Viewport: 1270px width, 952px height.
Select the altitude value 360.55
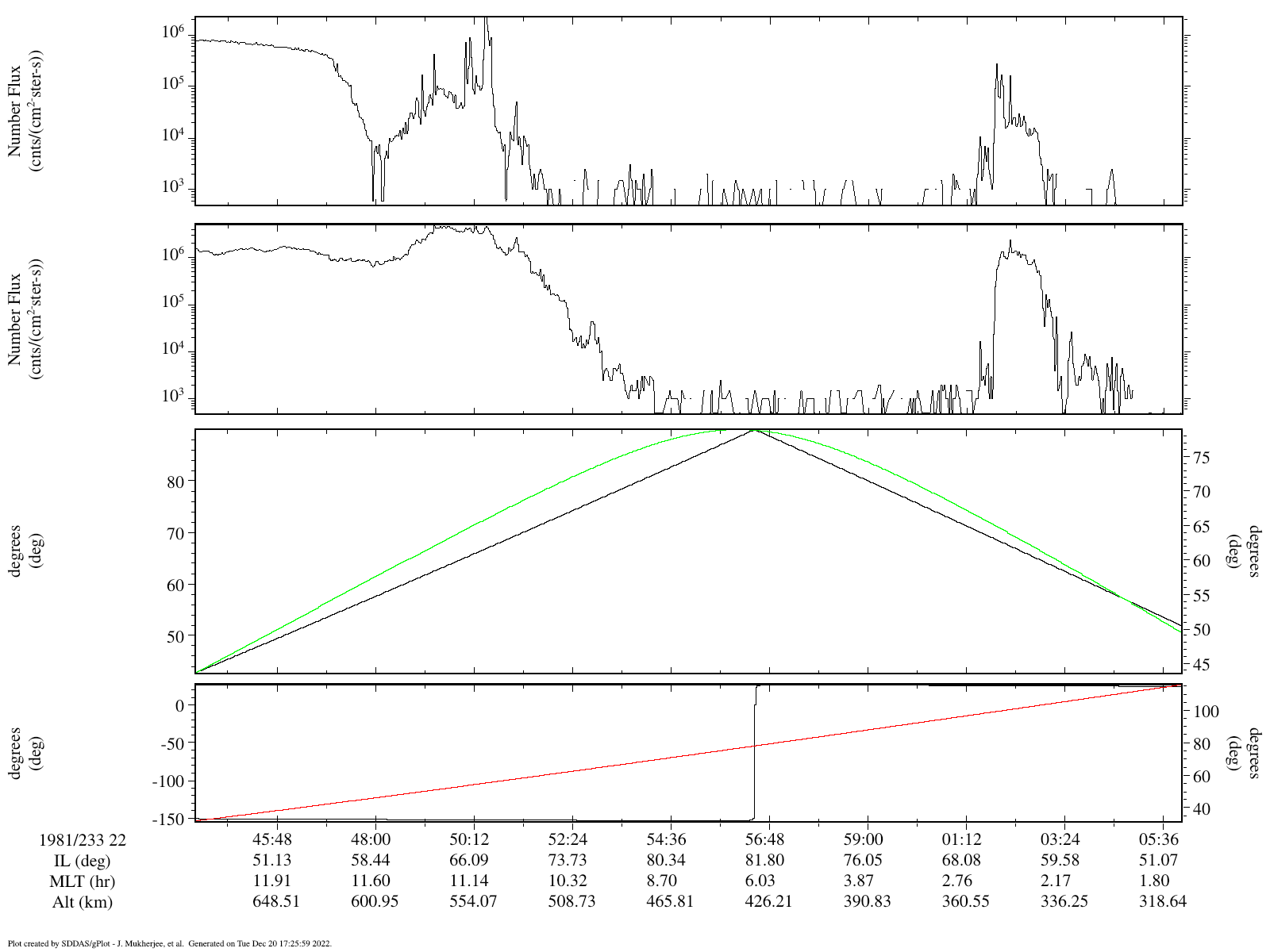click(965, 901)
